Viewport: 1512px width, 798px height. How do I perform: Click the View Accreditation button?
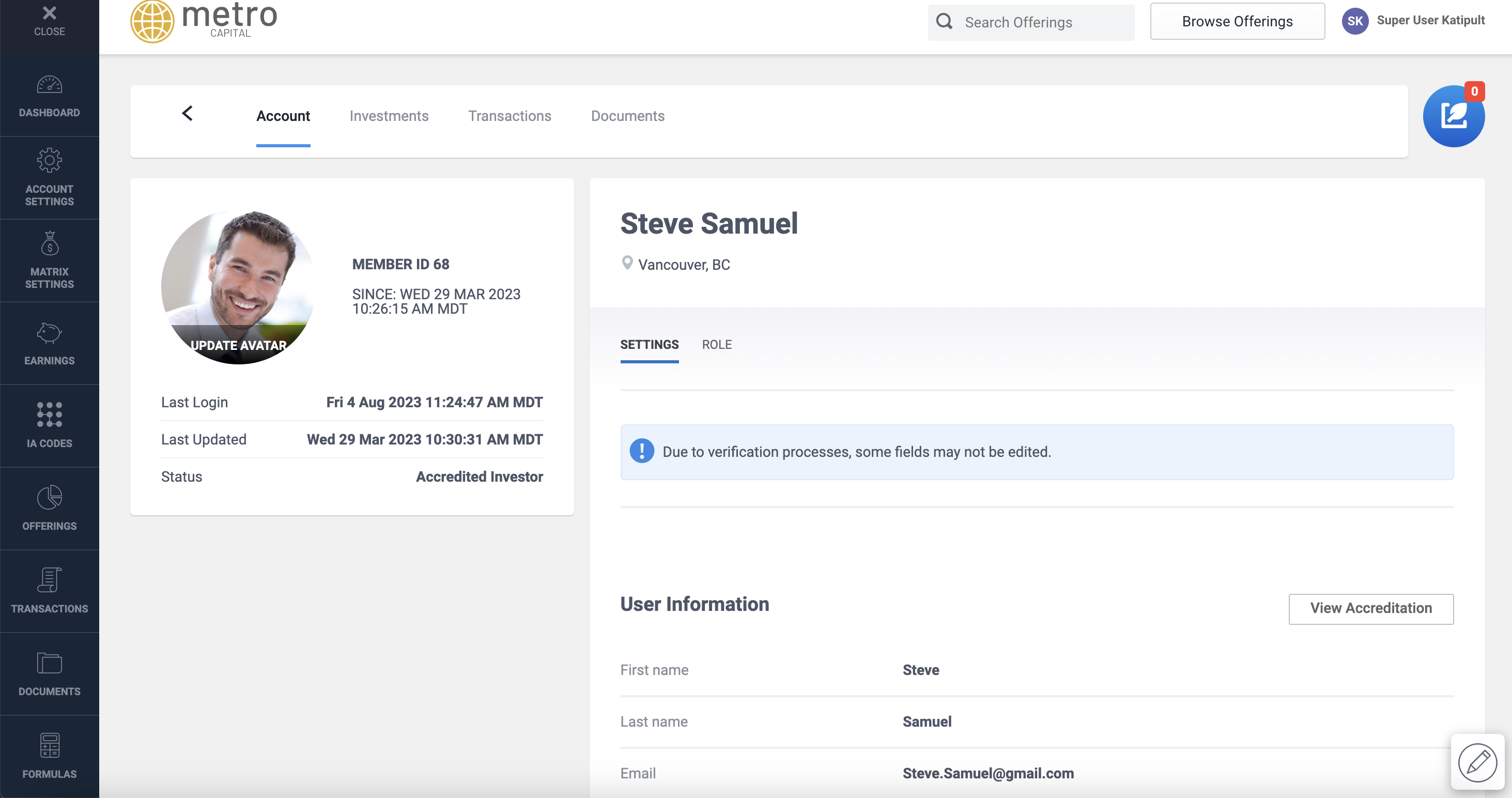[x=1370, y=608]
